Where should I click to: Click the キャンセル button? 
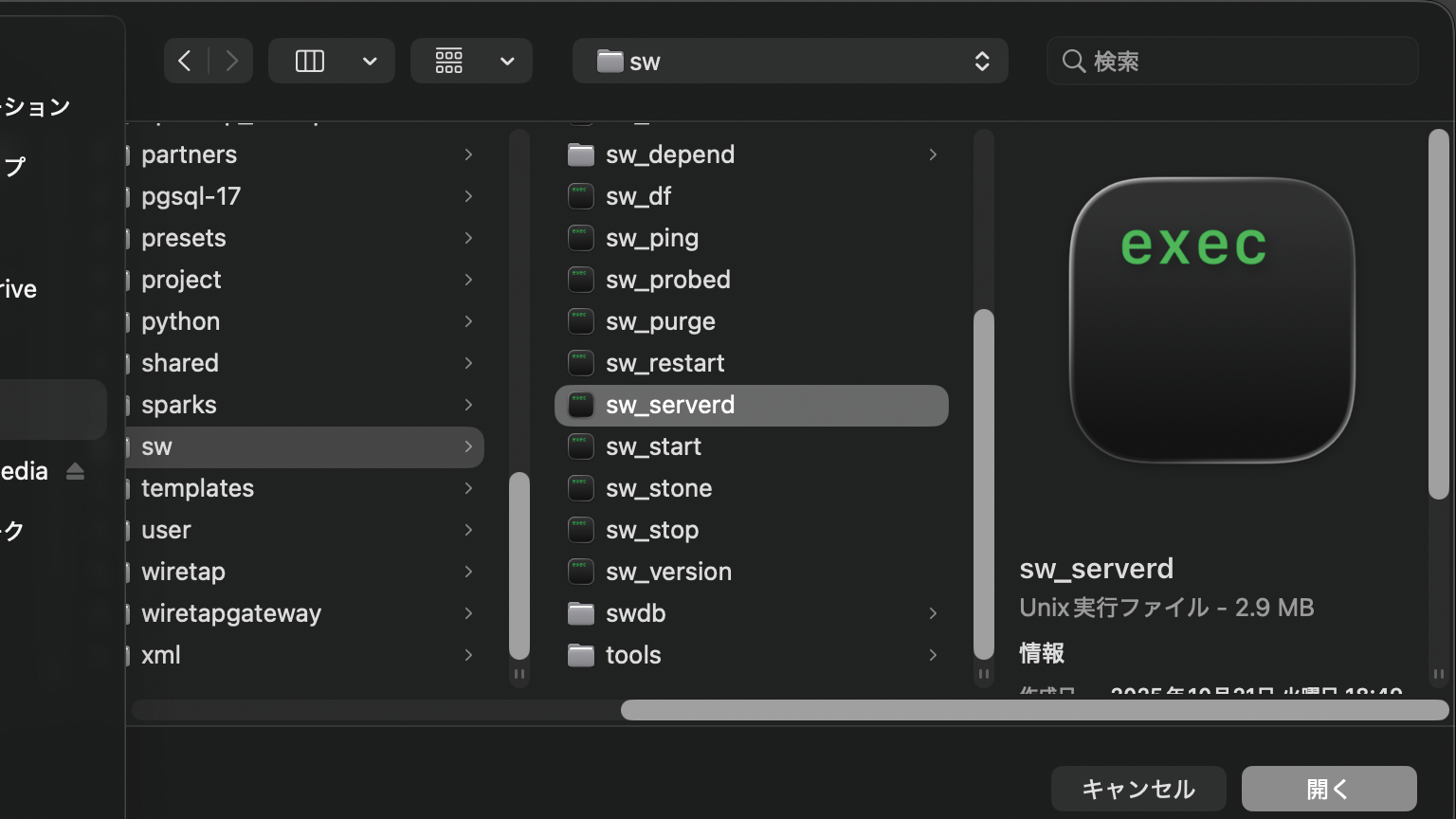coord(1137,789)
